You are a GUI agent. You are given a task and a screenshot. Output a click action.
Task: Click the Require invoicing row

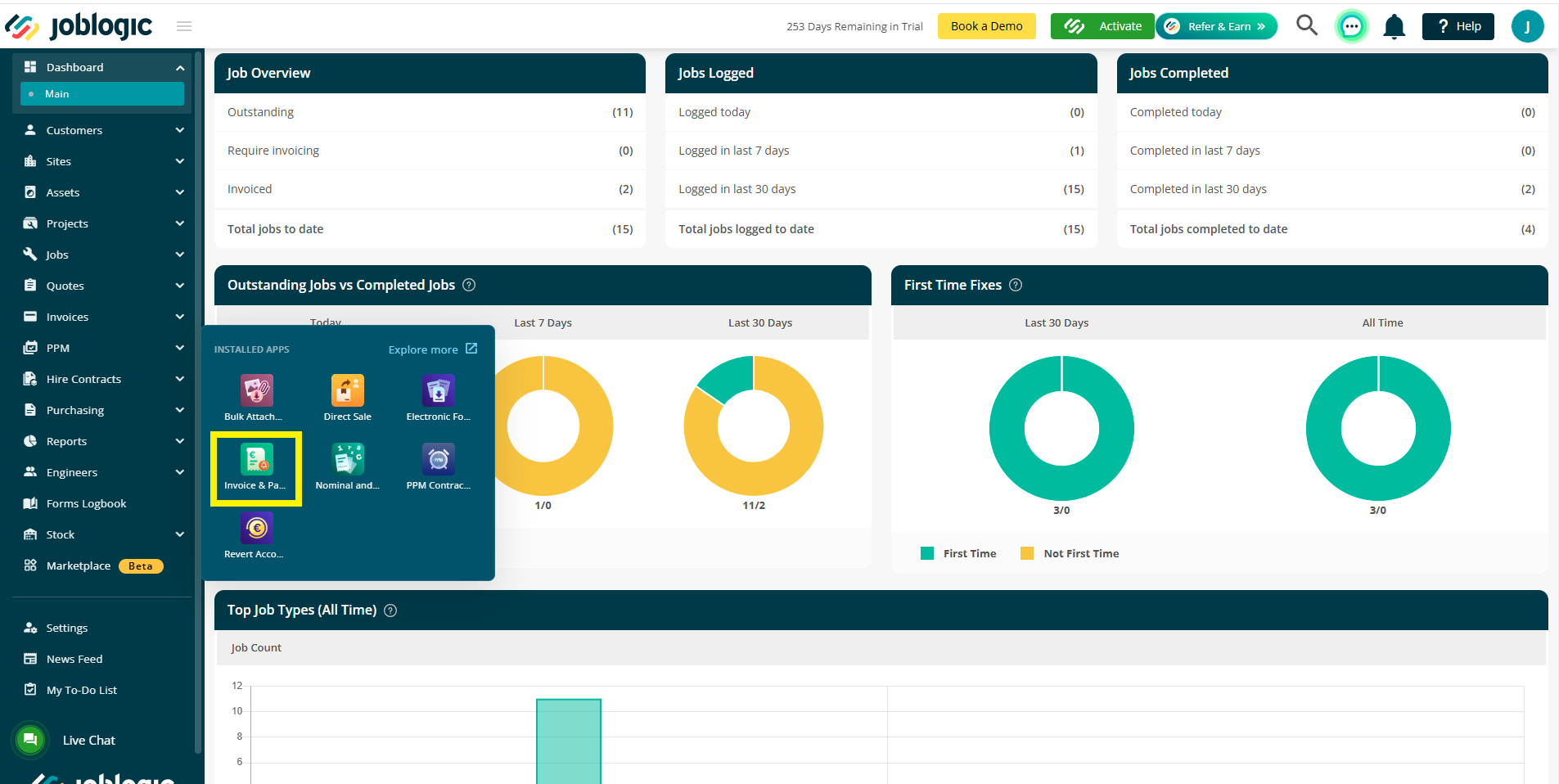430,151
